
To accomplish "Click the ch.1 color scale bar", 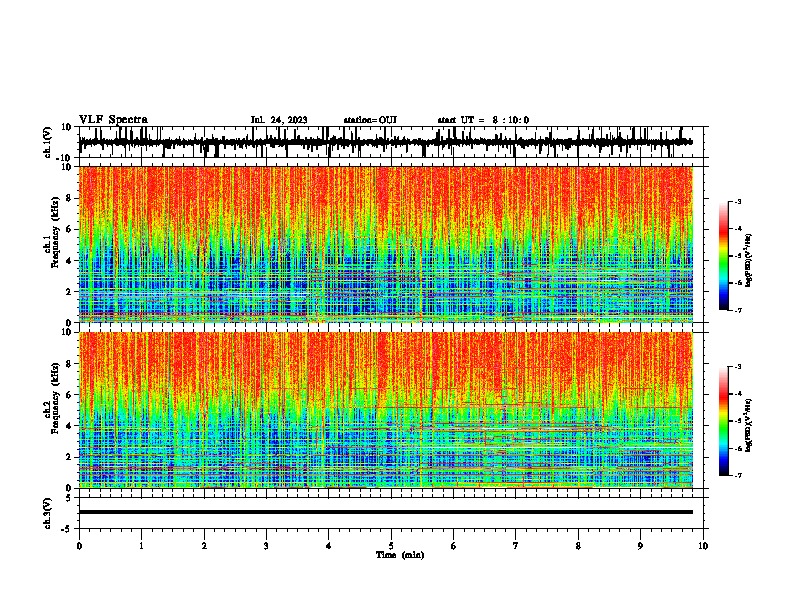I will 723,256.
